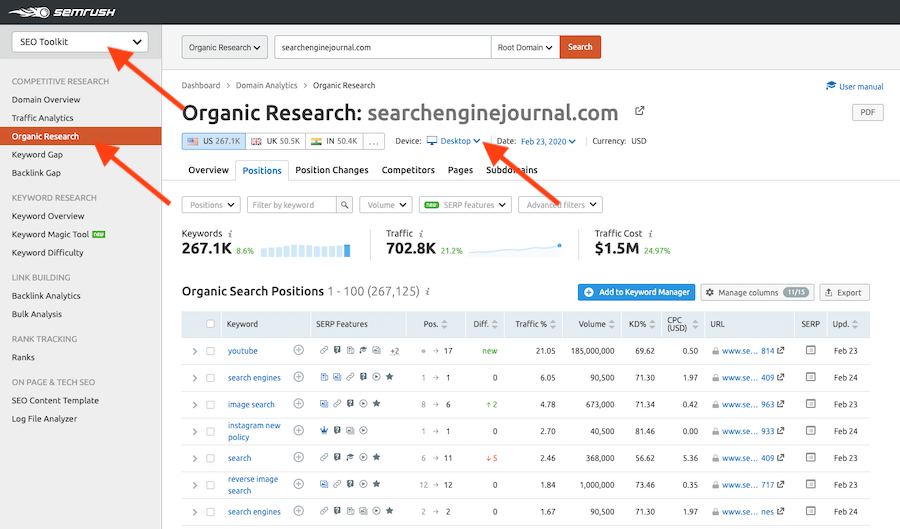
Task: Open the SERP features filter dropdown
Action: (465, 205)
